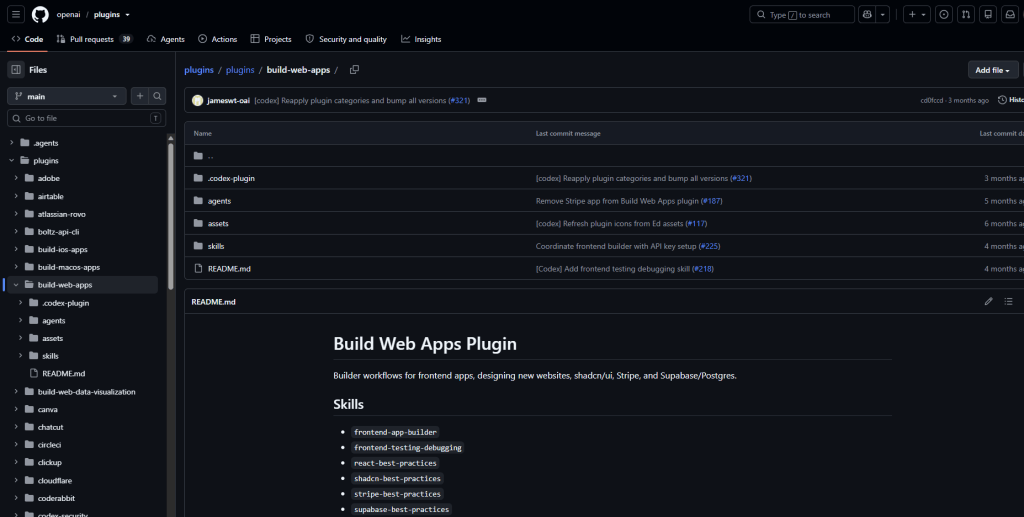Click the README.md panel heading
Image resolution: width=1024 pixels, height=517 pixels.
pyautogui.click(x=214, y=302)
